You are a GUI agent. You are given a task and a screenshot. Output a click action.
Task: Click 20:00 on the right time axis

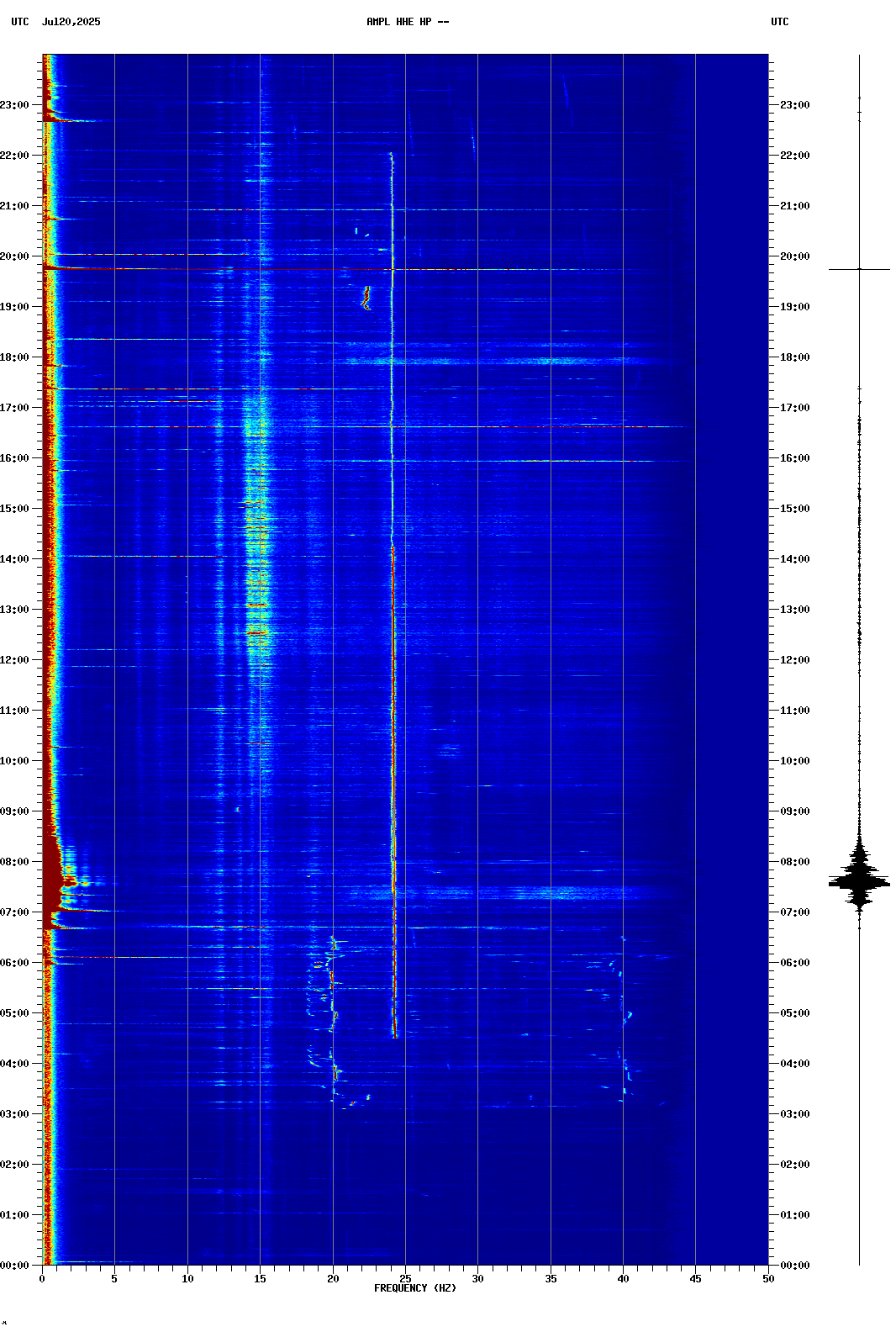pos(795,256)
